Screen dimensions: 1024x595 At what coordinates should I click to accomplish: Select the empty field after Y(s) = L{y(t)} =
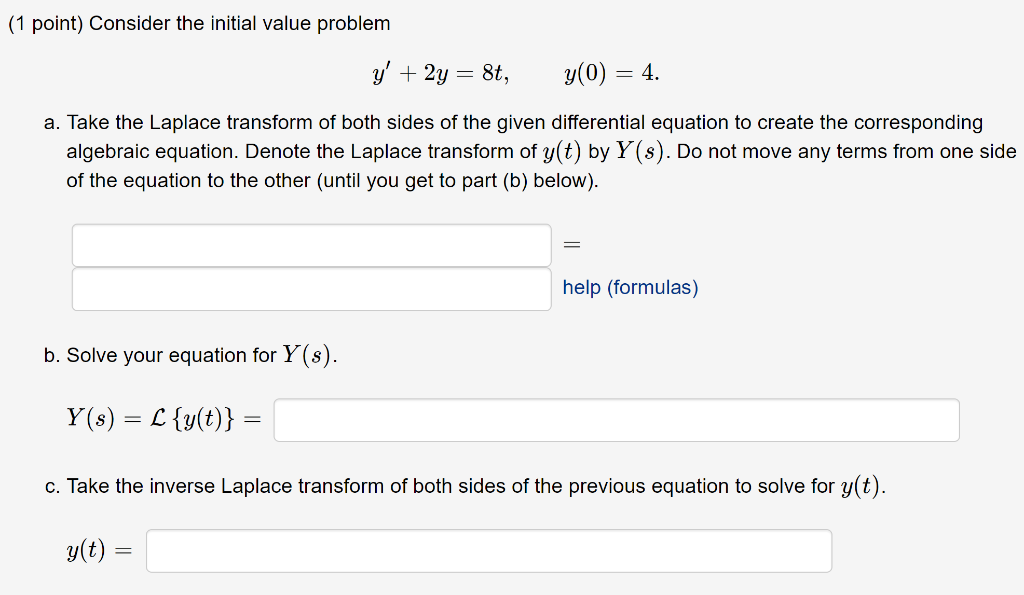coord(617,419)
